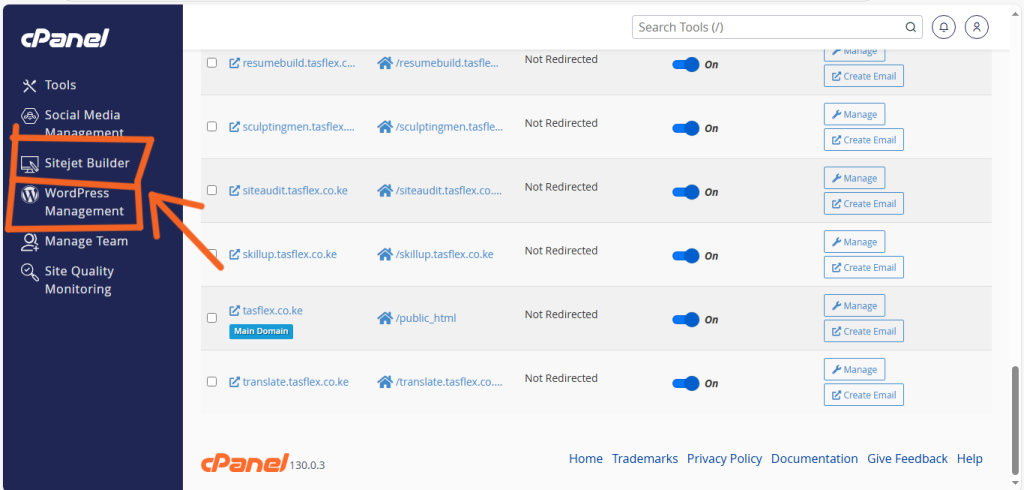
Task: Click the Main Domain badge
Action: pyautogui.click(x=261, y=331)
